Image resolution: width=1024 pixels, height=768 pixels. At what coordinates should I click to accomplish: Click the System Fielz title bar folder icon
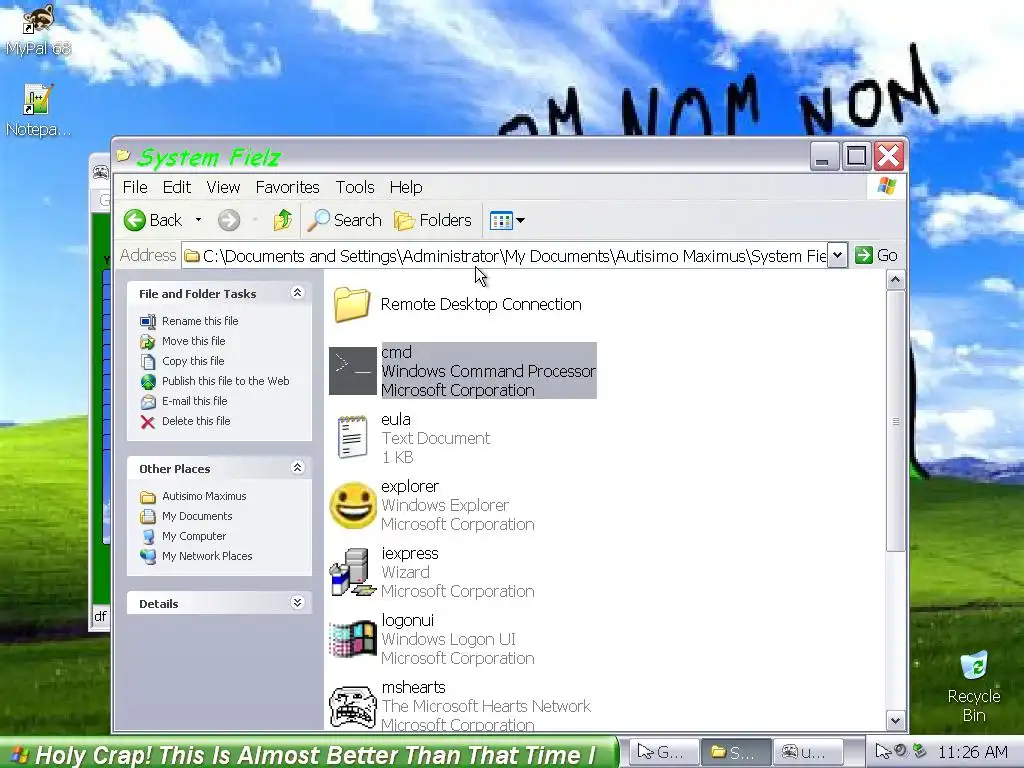point(123,156)
